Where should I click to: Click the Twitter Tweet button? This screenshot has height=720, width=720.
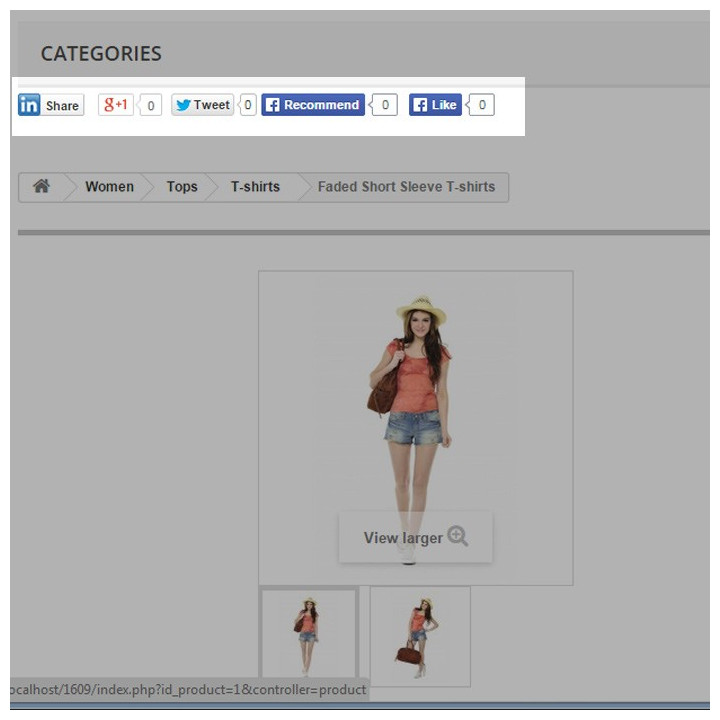pyautogui.click(x=202, y=105)
